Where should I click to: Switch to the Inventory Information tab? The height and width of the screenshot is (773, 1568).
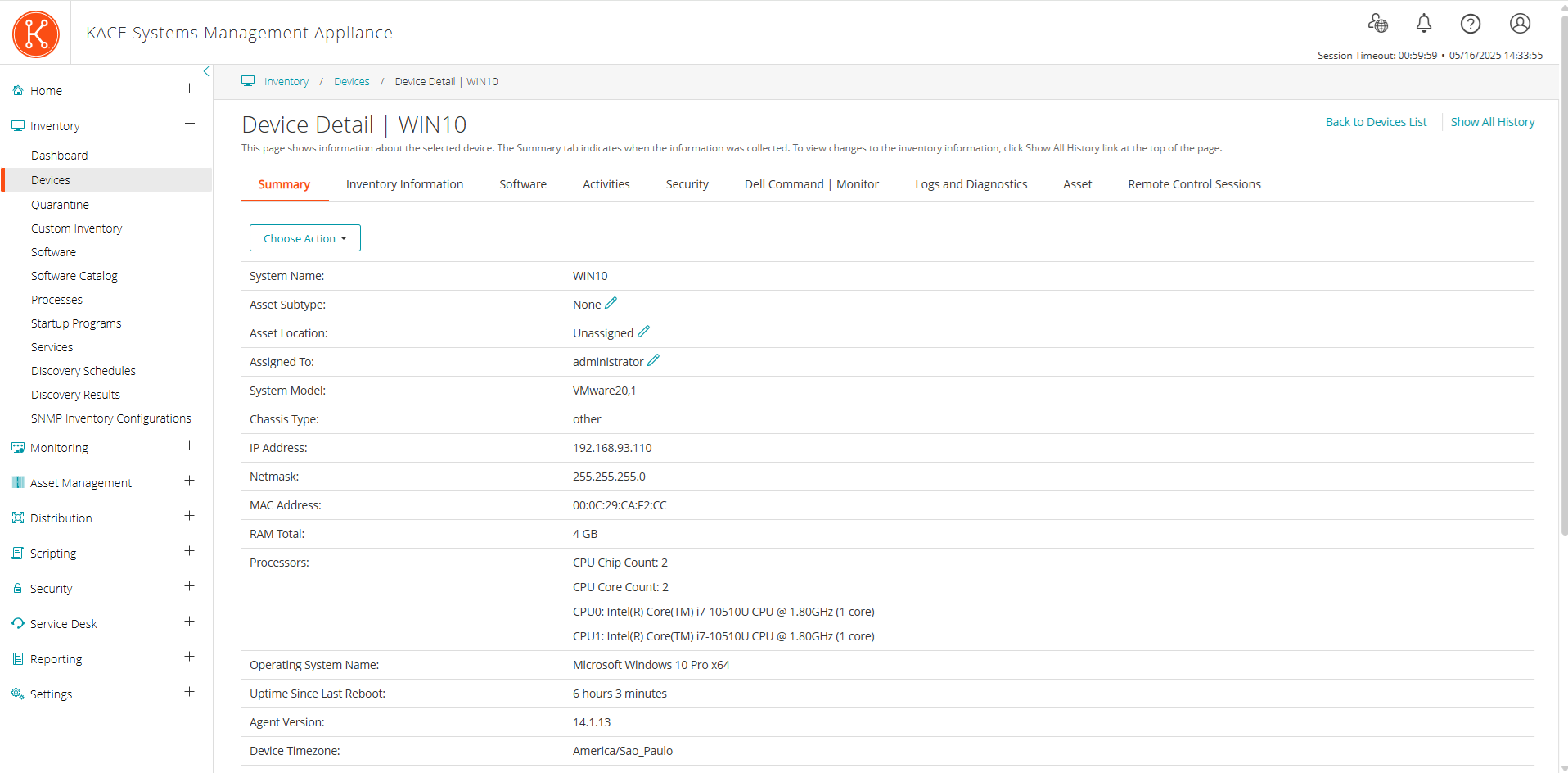(x=404, y=184)
